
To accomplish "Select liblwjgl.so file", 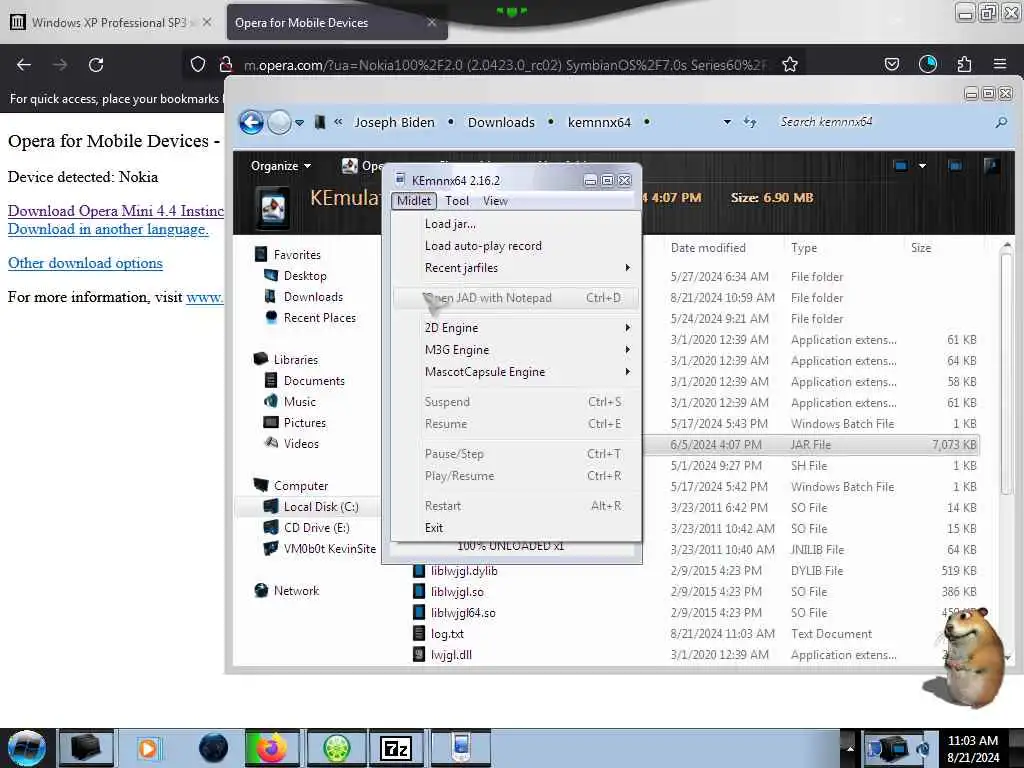I will coord(456,592).
